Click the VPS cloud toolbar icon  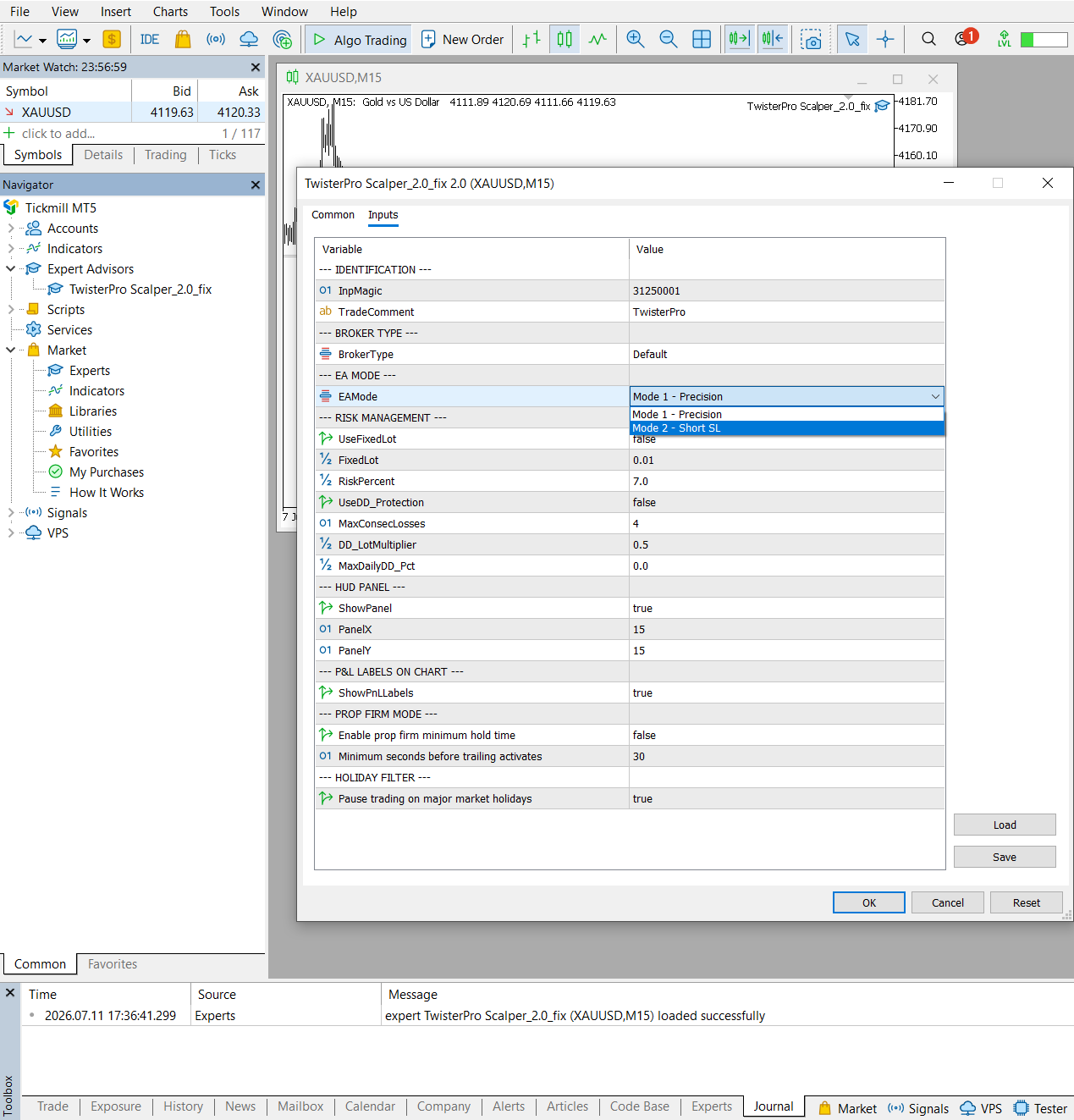[249, 40]
